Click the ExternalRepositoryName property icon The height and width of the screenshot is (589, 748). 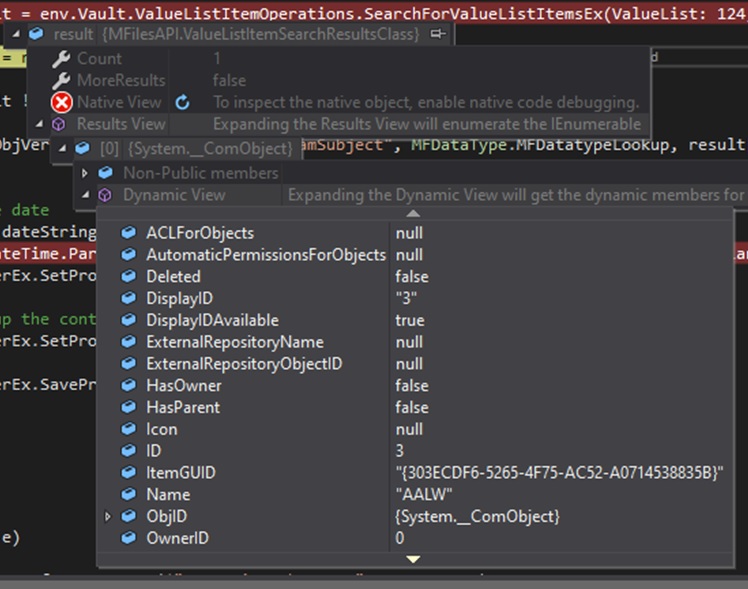tap(128, 341)
